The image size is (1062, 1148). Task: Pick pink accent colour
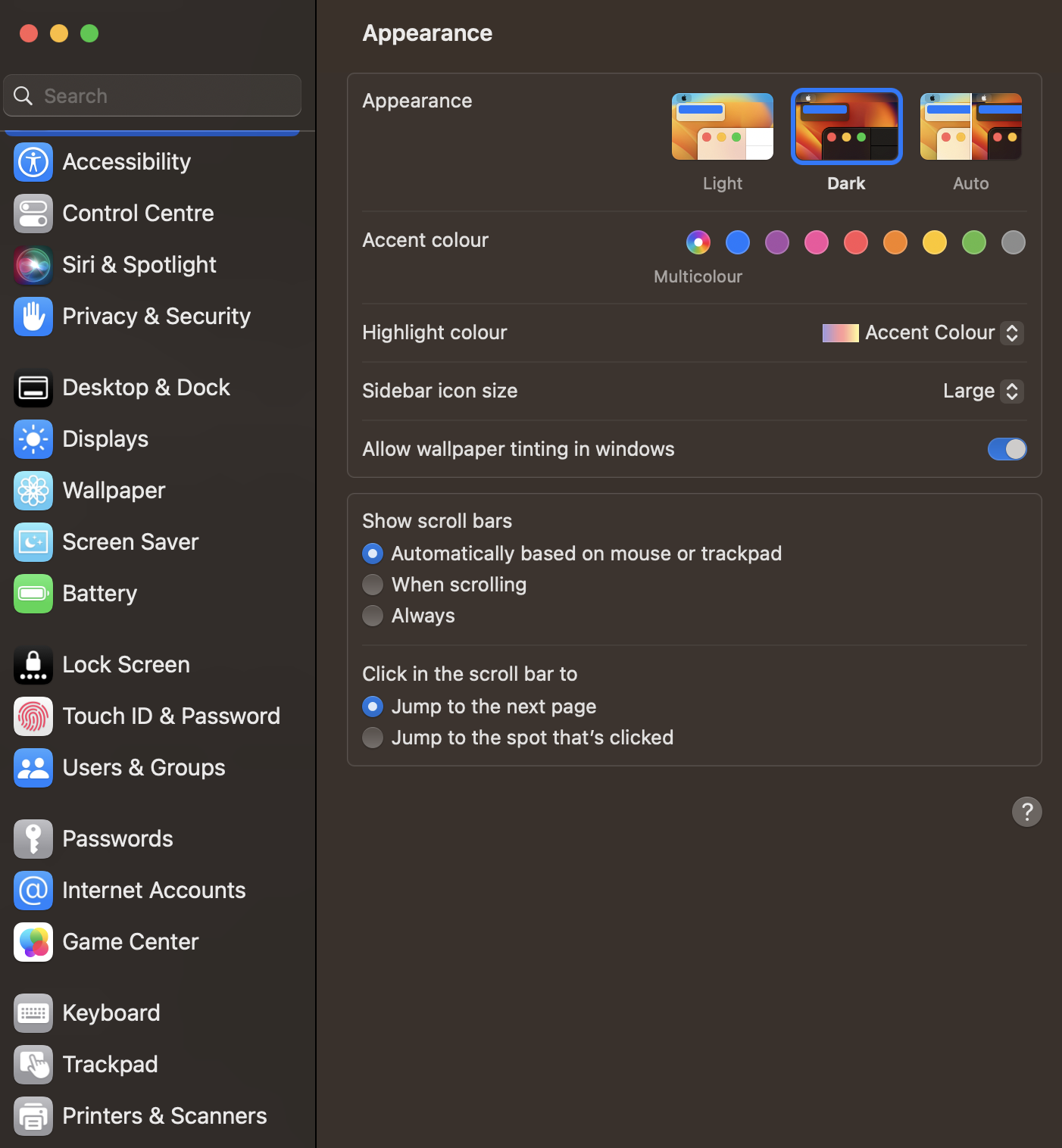coord(817,242)
